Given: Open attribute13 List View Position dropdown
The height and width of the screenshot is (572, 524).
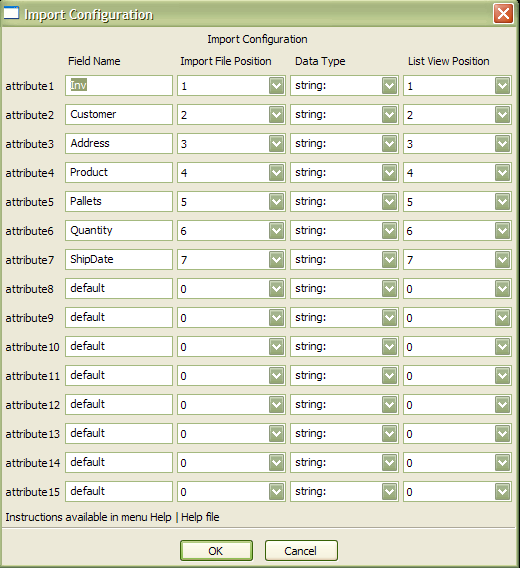Looking at the screenshot, I should coord(502,433).
